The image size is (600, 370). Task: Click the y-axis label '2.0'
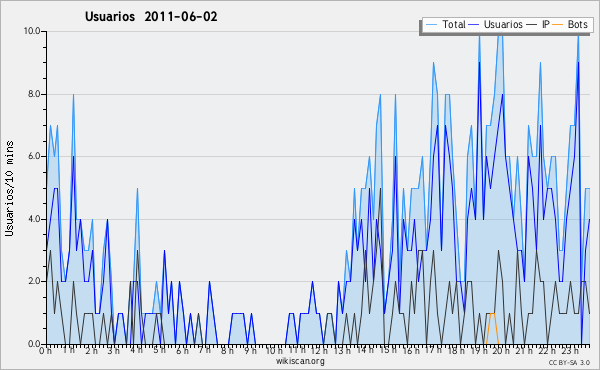[x=34, y=281]
